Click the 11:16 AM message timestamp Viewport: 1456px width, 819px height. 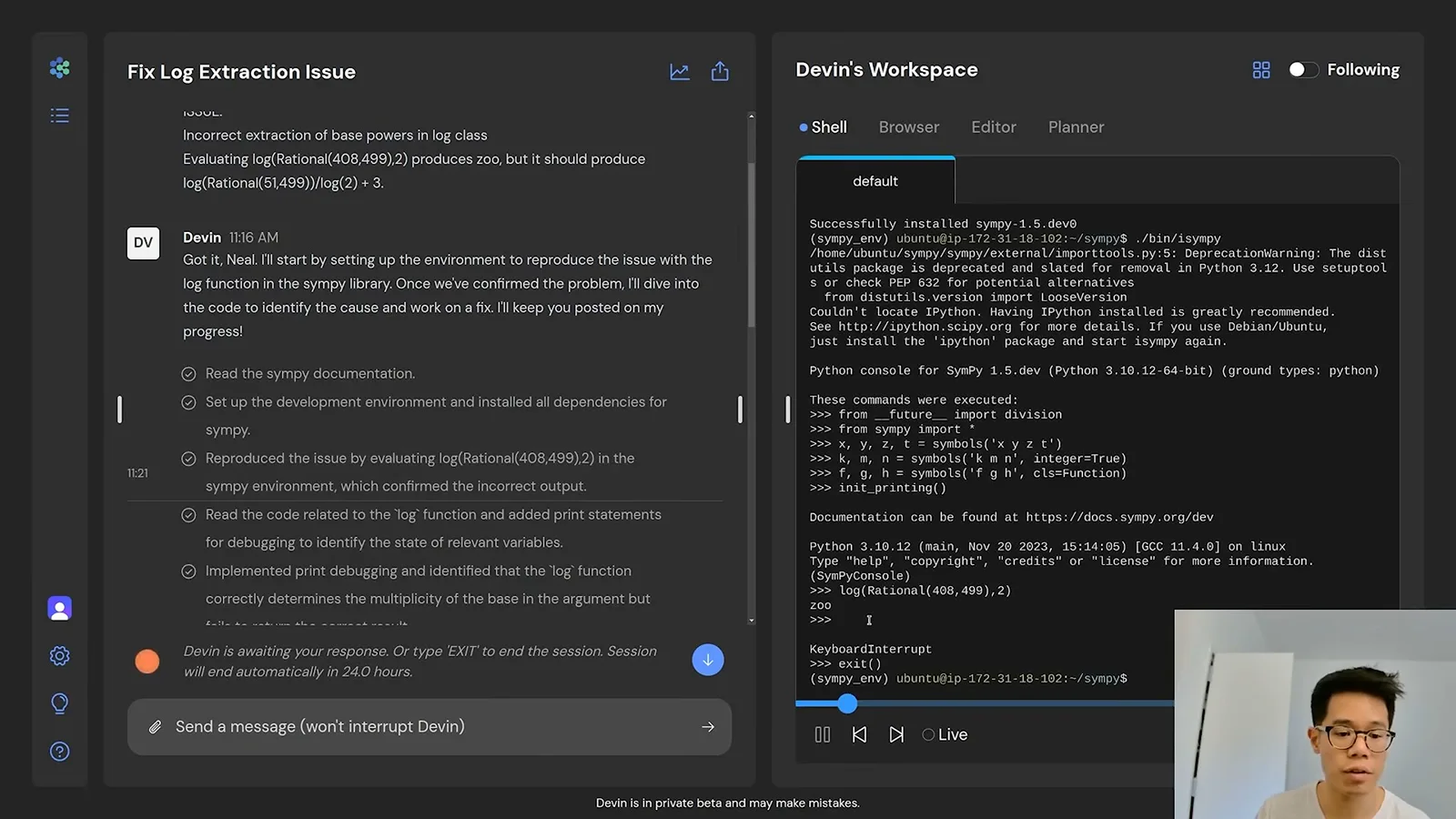[x=254, y=238]
